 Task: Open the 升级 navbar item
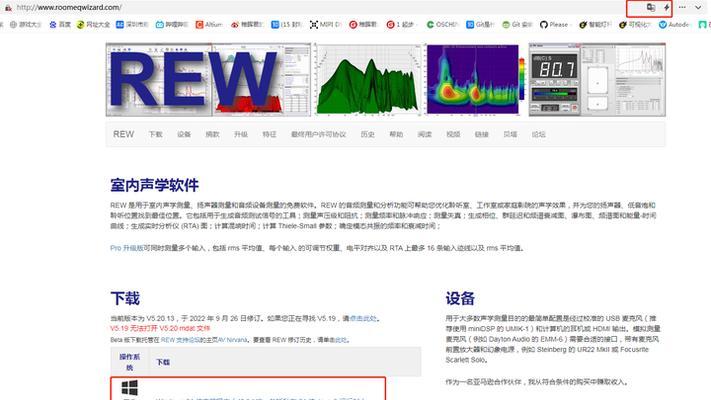(241, 134)
